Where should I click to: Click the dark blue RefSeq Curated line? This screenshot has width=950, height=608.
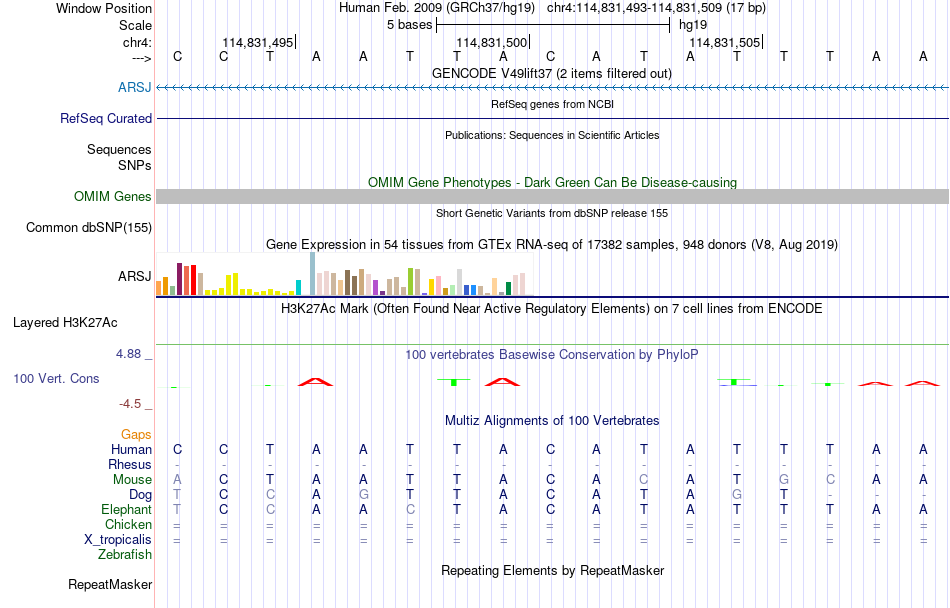click(x=553, y=118)
